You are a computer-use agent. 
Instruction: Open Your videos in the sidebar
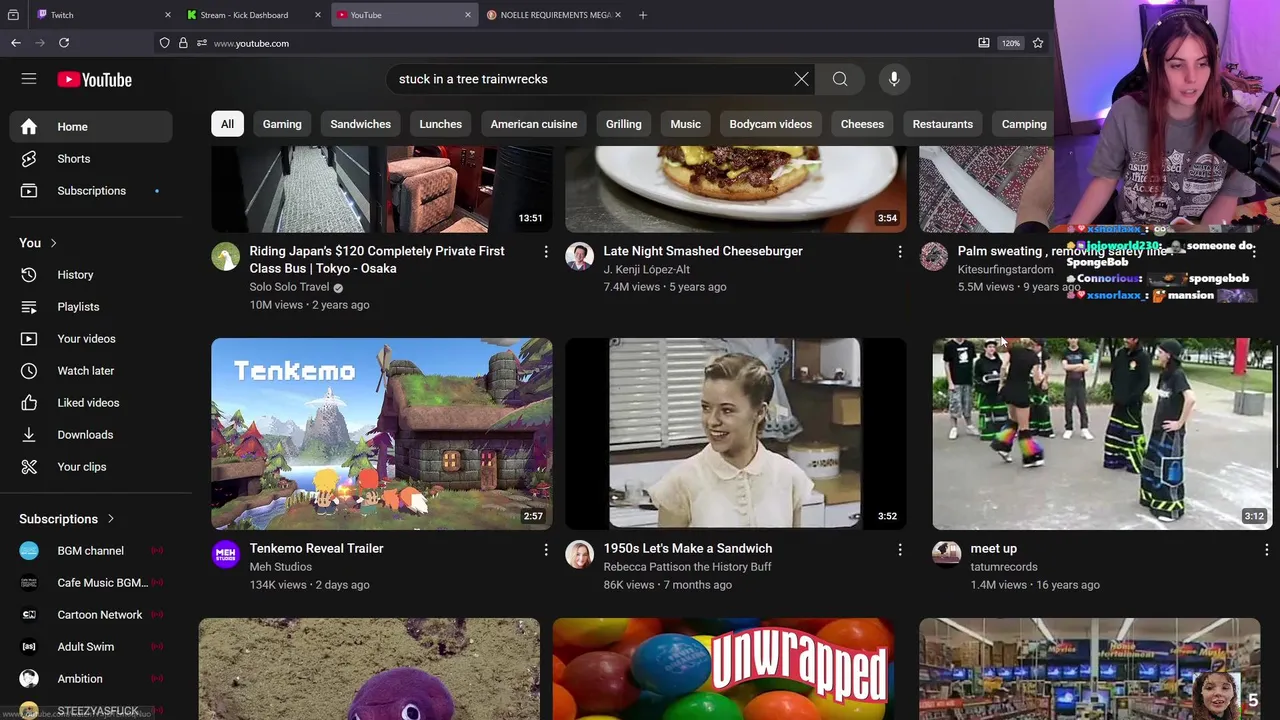pos(91,339)
